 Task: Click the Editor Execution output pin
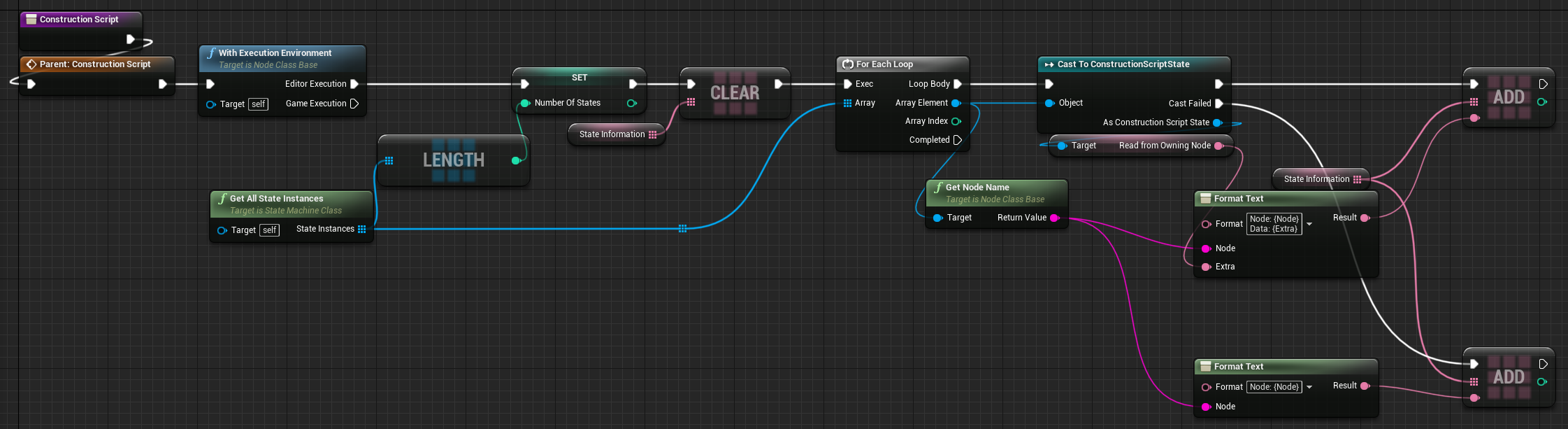pyautogui.click(x=354, y=84)
